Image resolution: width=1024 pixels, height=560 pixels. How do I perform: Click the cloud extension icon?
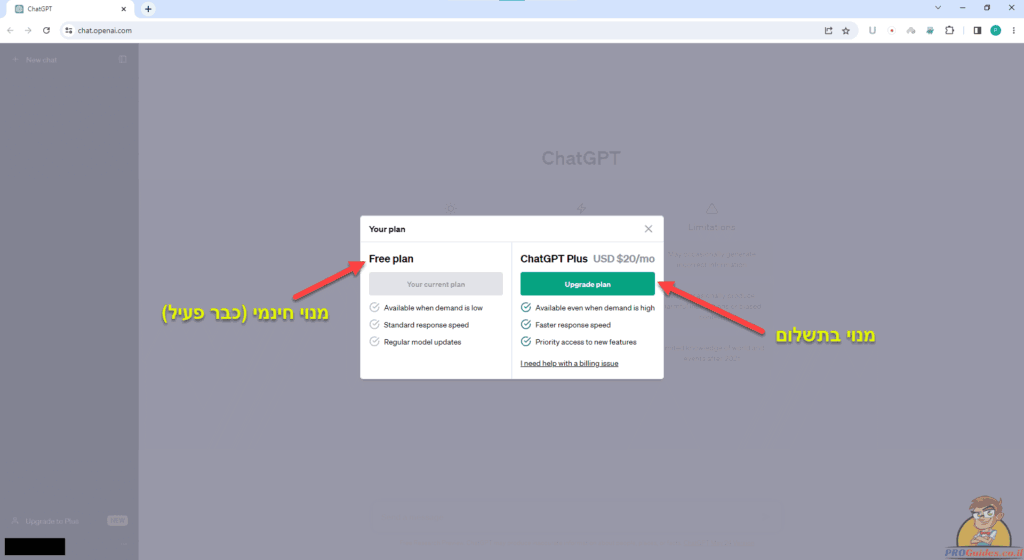[910, 31]
